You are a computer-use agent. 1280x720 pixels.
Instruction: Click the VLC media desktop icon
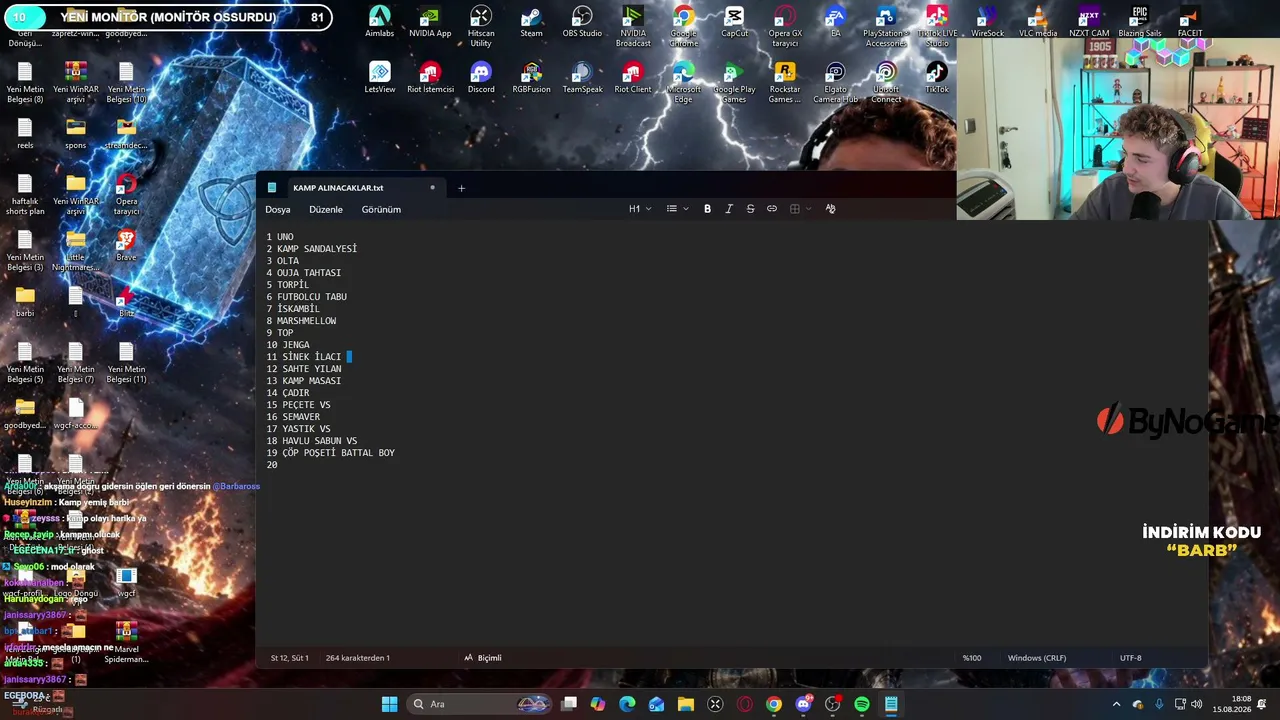click(1038, 22)
